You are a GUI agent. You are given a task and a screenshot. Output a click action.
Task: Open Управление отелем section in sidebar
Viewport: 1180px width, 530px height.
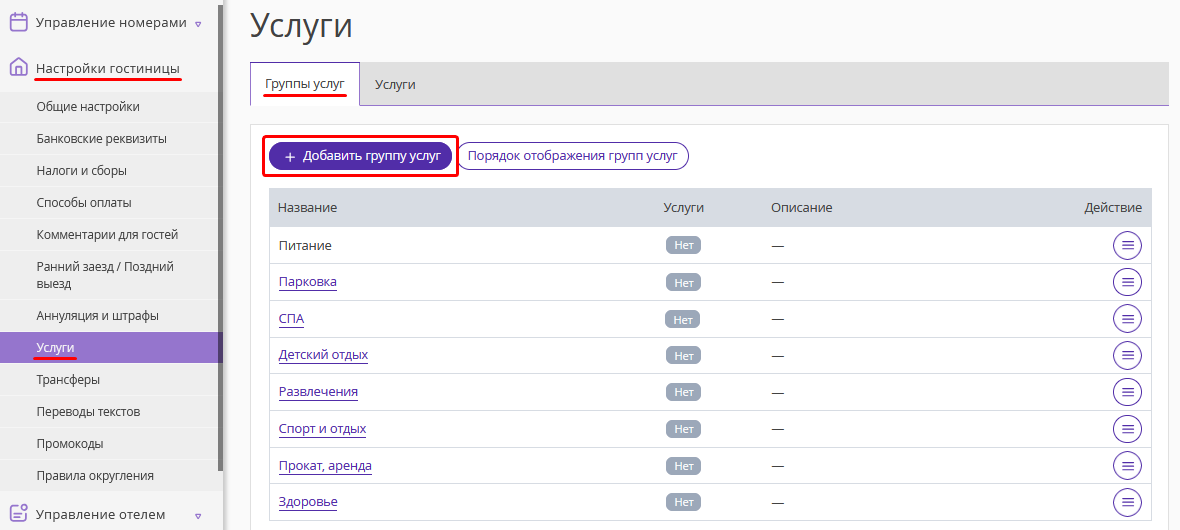100,514
